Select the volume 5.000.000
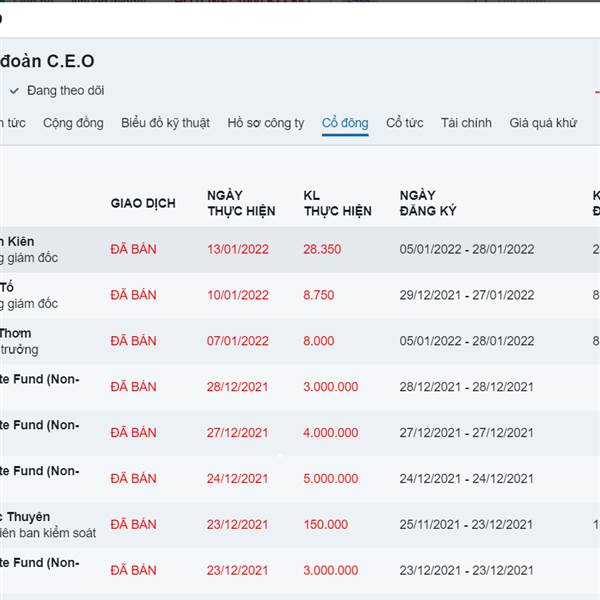The width and height of the screenshot is (600, 600). [331, 479]
